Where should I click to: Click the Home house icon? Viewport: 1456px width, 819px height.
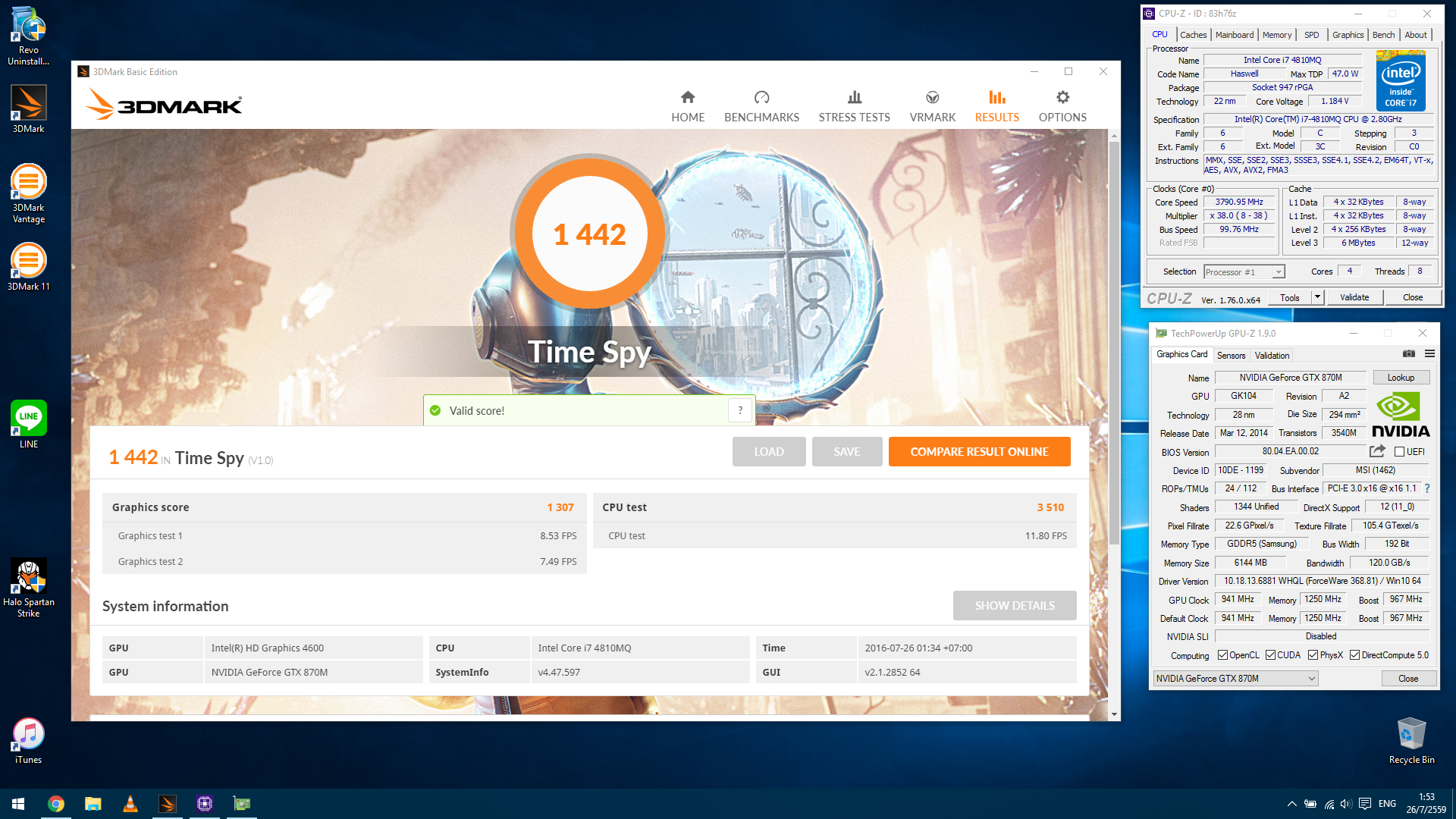[x=688, y=98]
